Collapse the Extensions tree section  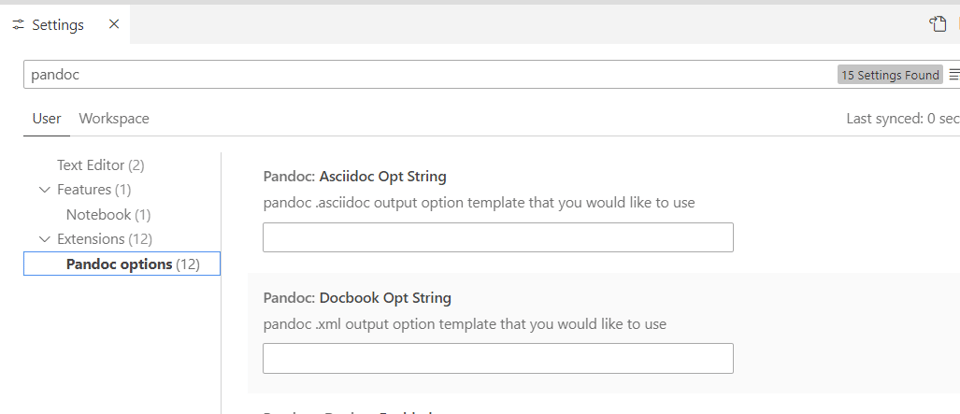44,240
